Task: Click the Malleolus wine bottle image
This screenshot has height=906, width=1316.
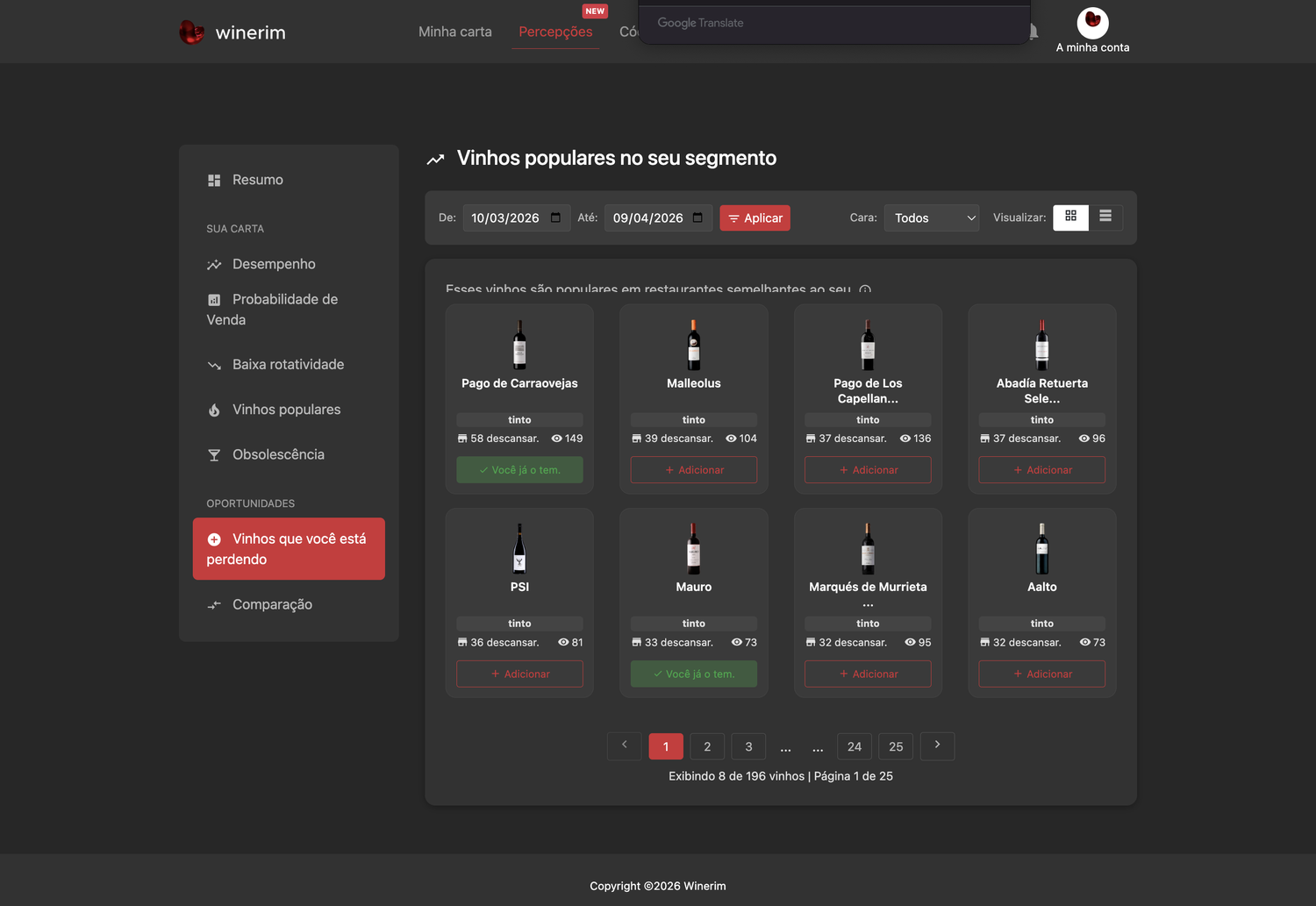Action: click(694, 345)
